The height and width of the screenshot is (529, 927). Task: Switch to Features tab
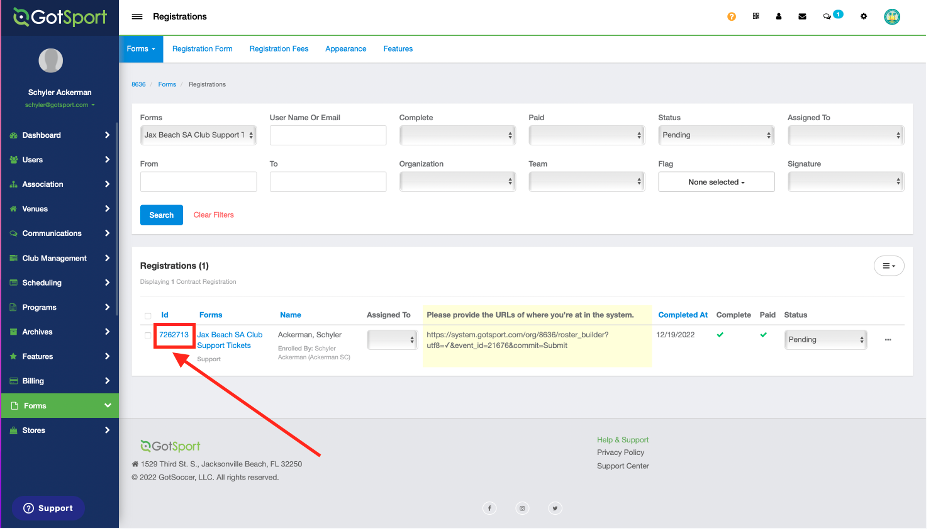pyautogui.click(x=398, y=49)
